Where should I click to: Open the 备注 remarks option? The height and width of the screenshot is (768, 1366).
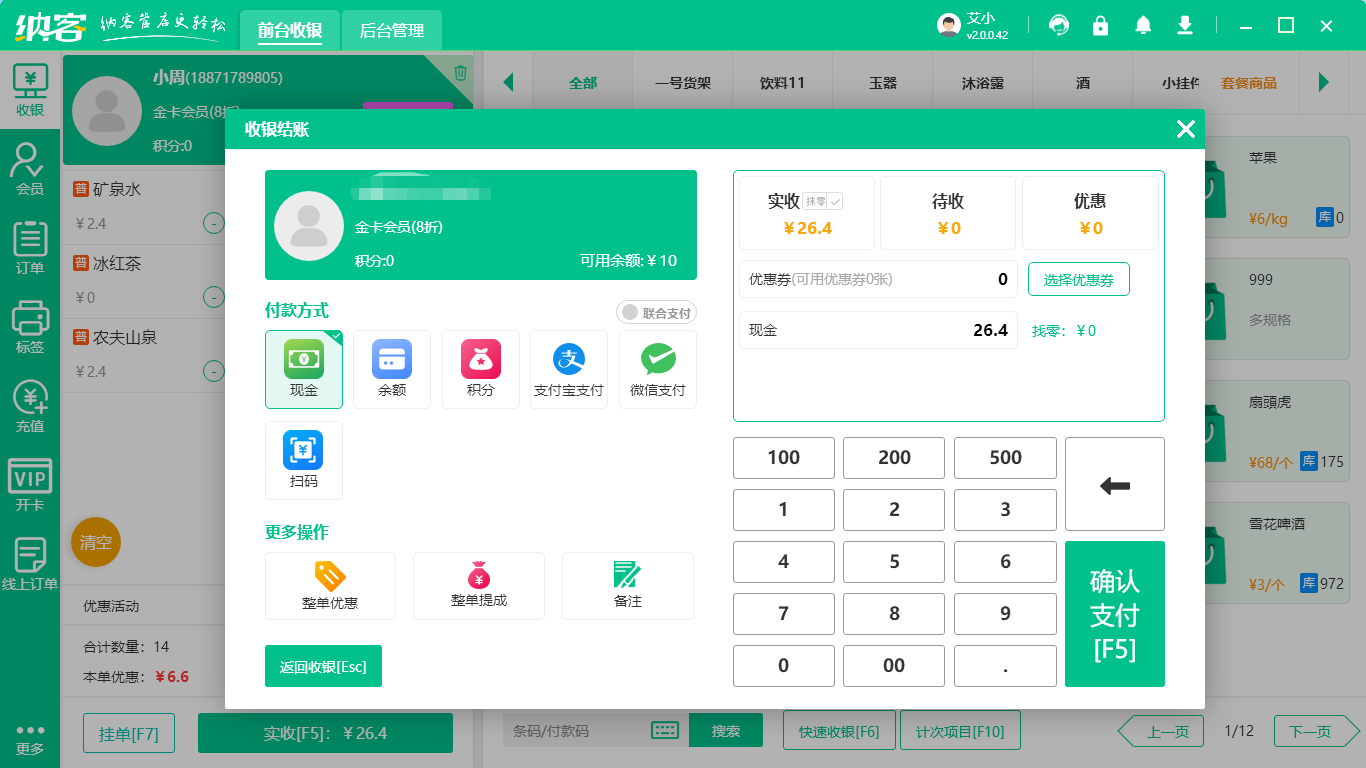pyautogui.click(x=627, y=586)
